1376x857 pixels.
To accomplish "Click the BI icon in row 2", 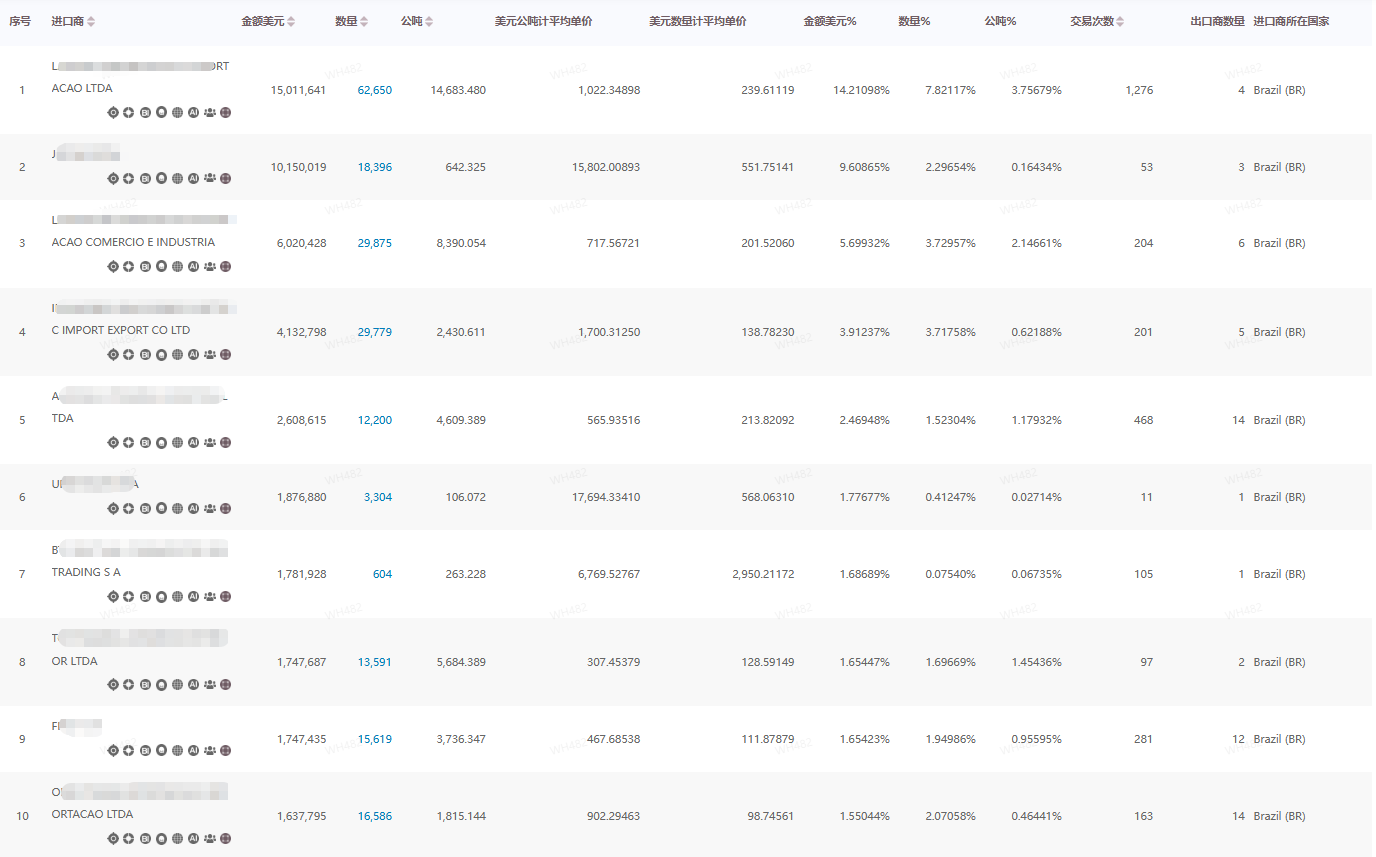I will [145, 179].
